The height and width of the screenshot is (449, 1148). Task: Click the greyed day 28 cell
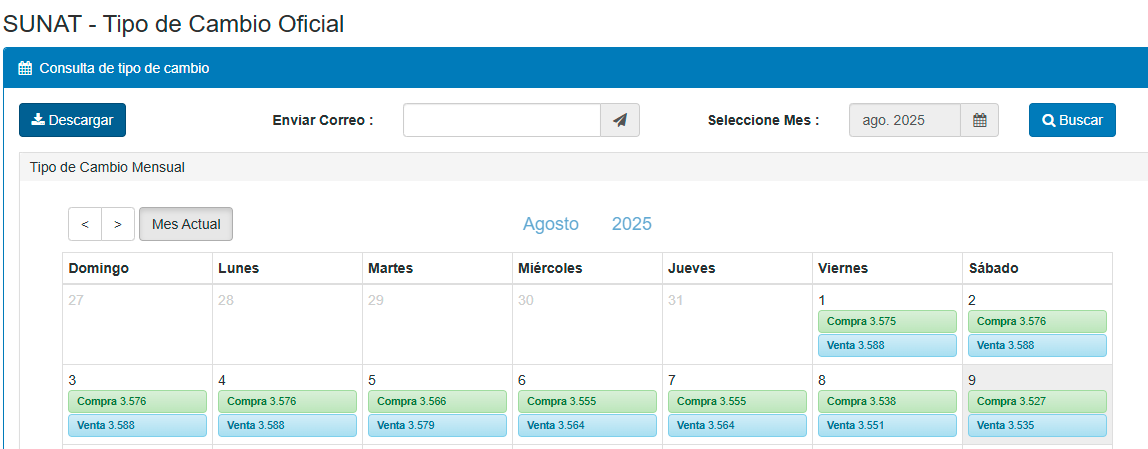(288, 324)
